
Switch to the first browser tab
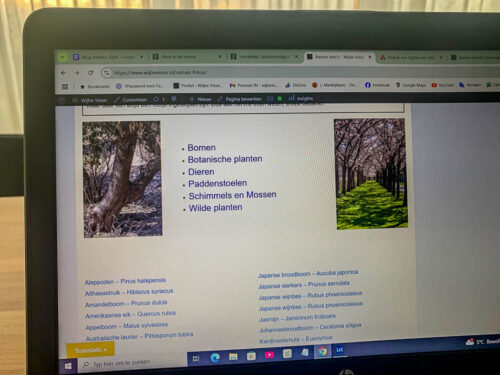(108, 57)
